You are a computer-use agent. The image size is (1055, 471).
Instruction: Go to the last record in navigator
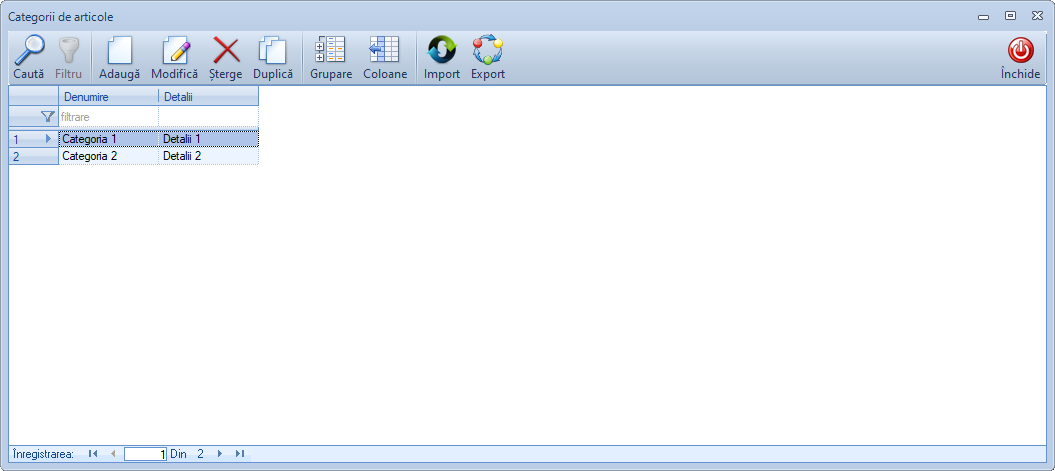pos(240,454)
